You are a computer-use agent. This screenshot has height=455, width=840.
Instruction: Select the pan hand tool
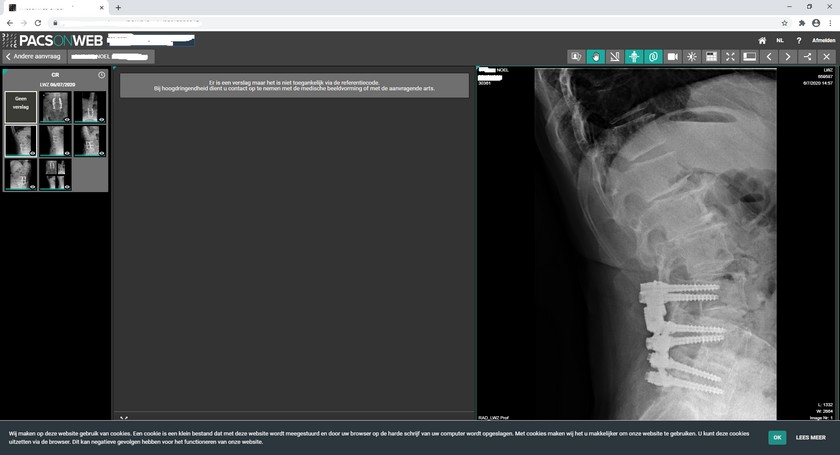pyautogui.click(x=596, y=57)
